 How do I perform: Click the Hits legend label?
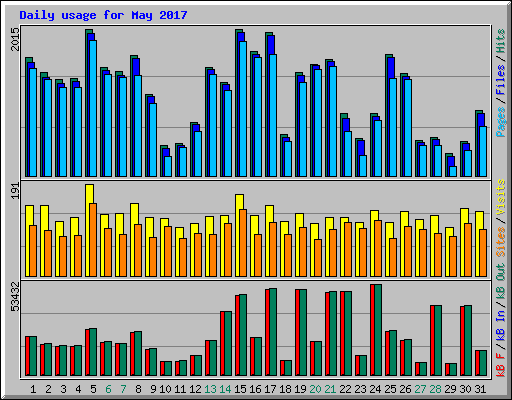click(500, 41)
